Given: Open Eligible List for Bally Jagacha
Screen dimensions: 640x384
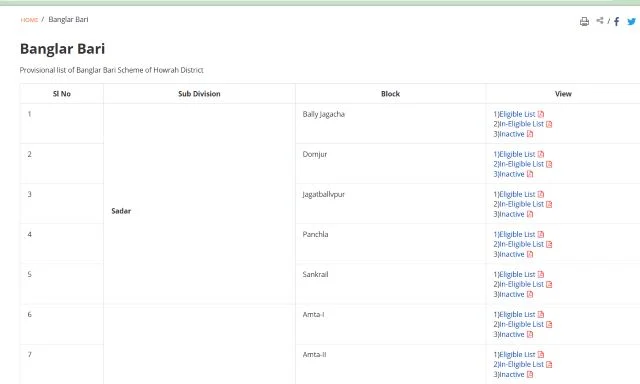Looking at the screenshot, I should 517,114.
